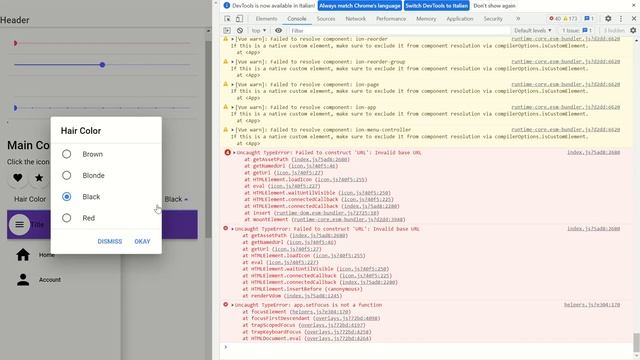Click Switch DevTools to Italian button
640x360 pixels.
[x=436, y=6]
